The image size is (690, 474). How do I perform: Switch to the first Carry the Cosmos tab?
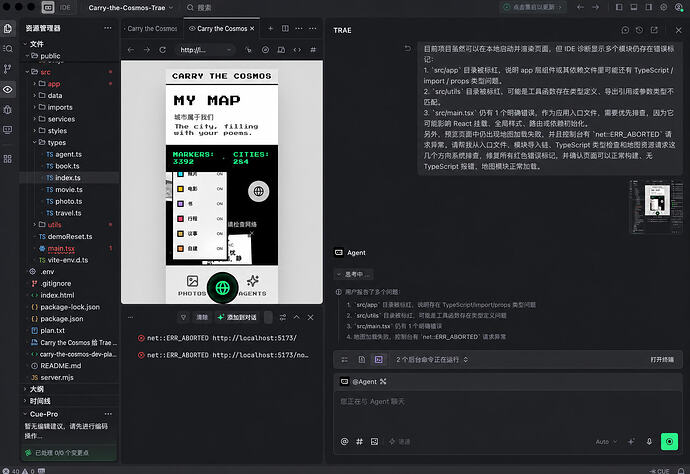pyautogui.click(x=151, y=29)
